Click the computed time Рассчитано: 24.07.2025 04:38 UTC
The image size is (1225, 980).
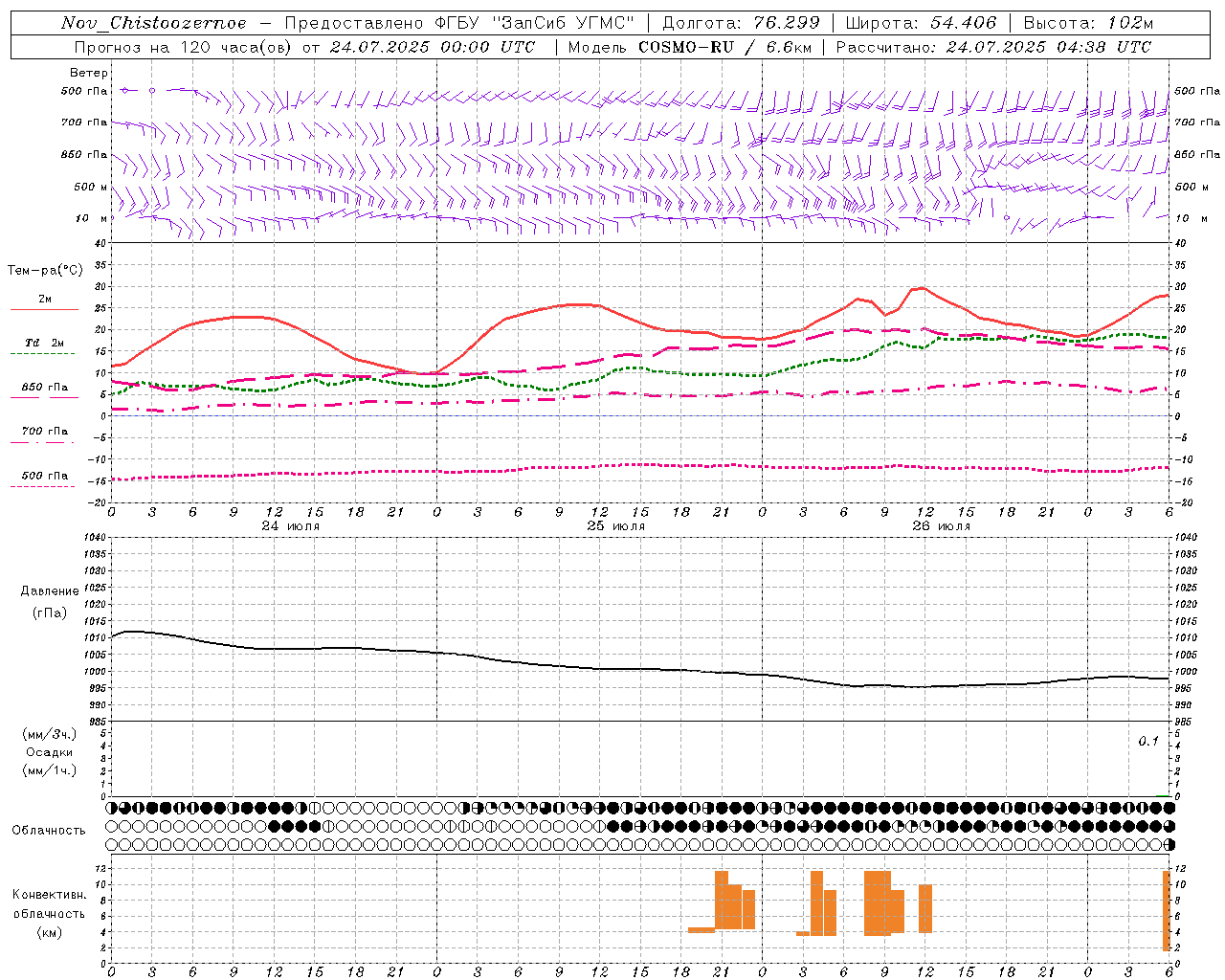pos(993,47)
